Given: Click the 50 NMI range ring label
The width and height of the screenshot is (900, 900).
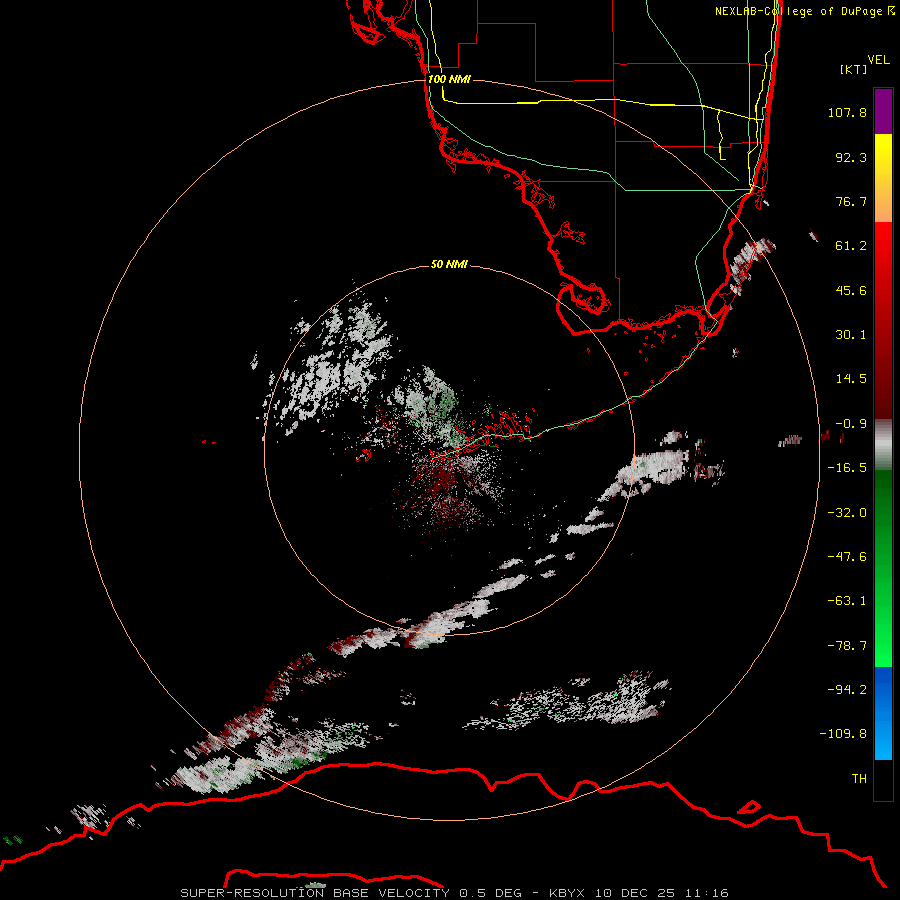Looking at the screenshot, I should point(449,264).
